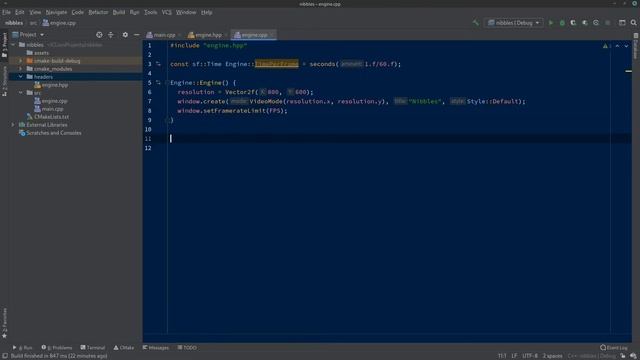640x360 pixels.
Task: Open Database tool window on right edge
Action: 636,46
